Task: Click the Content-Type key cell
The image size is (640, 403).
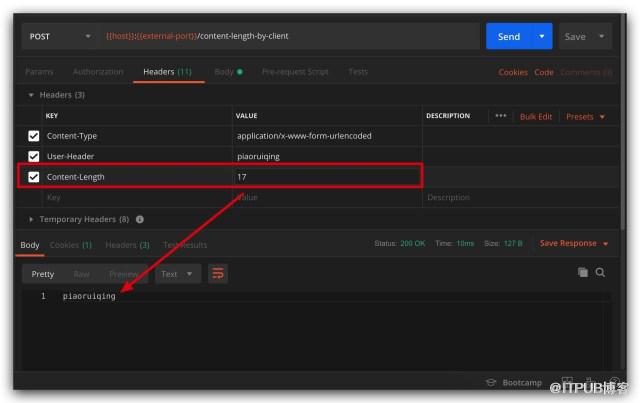Action: tap(137, 136)
